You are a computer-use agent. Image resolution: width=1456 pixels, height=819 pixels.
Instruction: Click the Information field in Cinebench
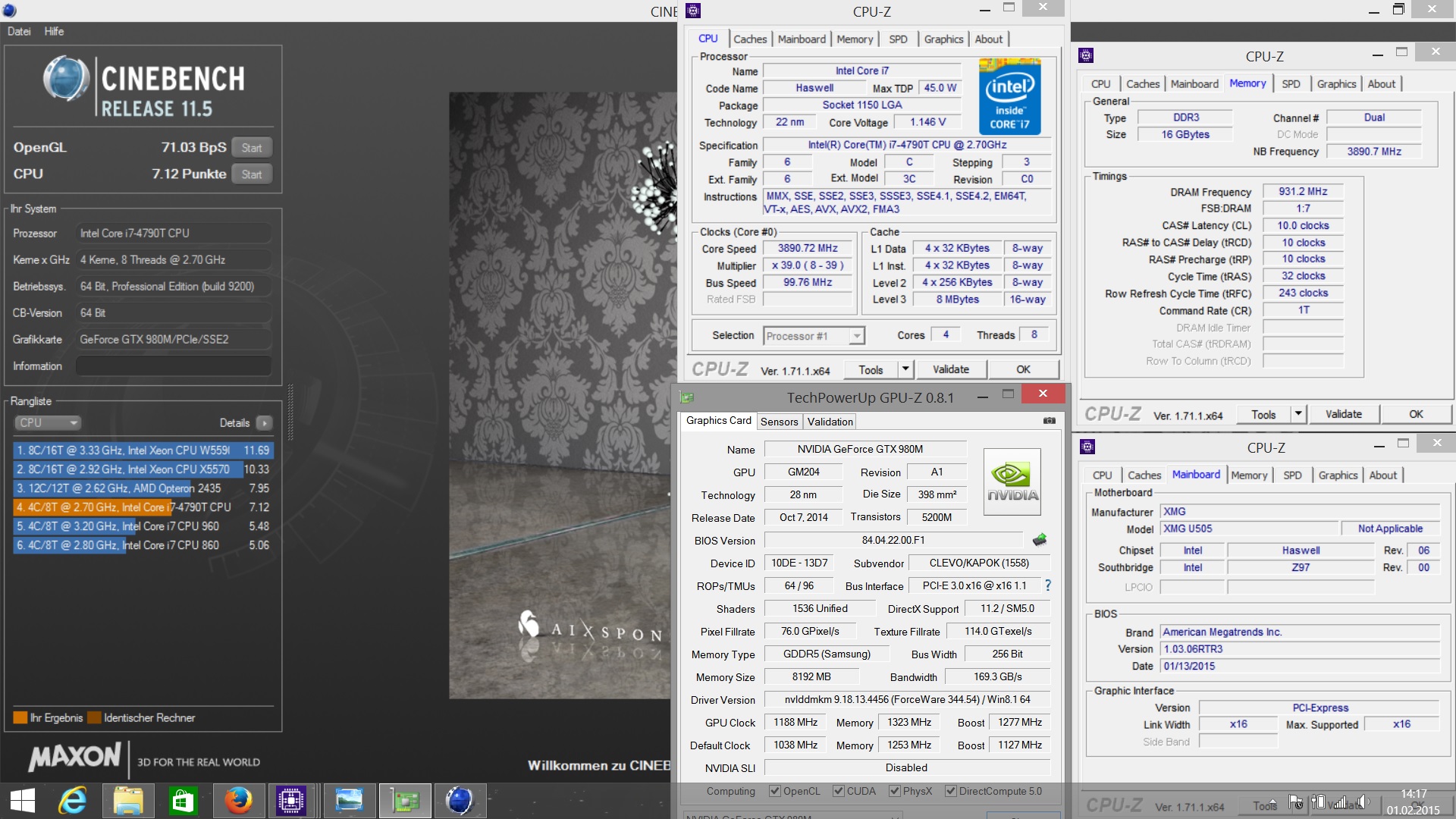coord(174,366)
